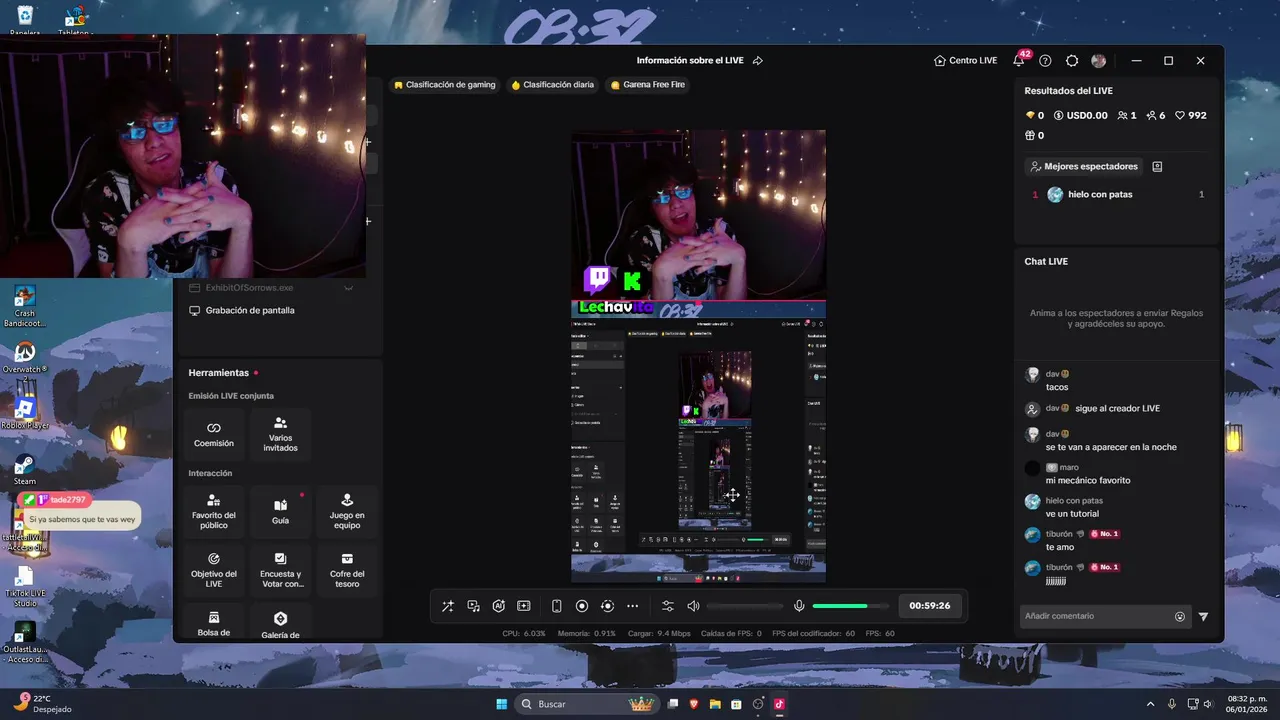Open File Explorer from taskbar
Screen dimensions: 1280x720
pos(716,704)
